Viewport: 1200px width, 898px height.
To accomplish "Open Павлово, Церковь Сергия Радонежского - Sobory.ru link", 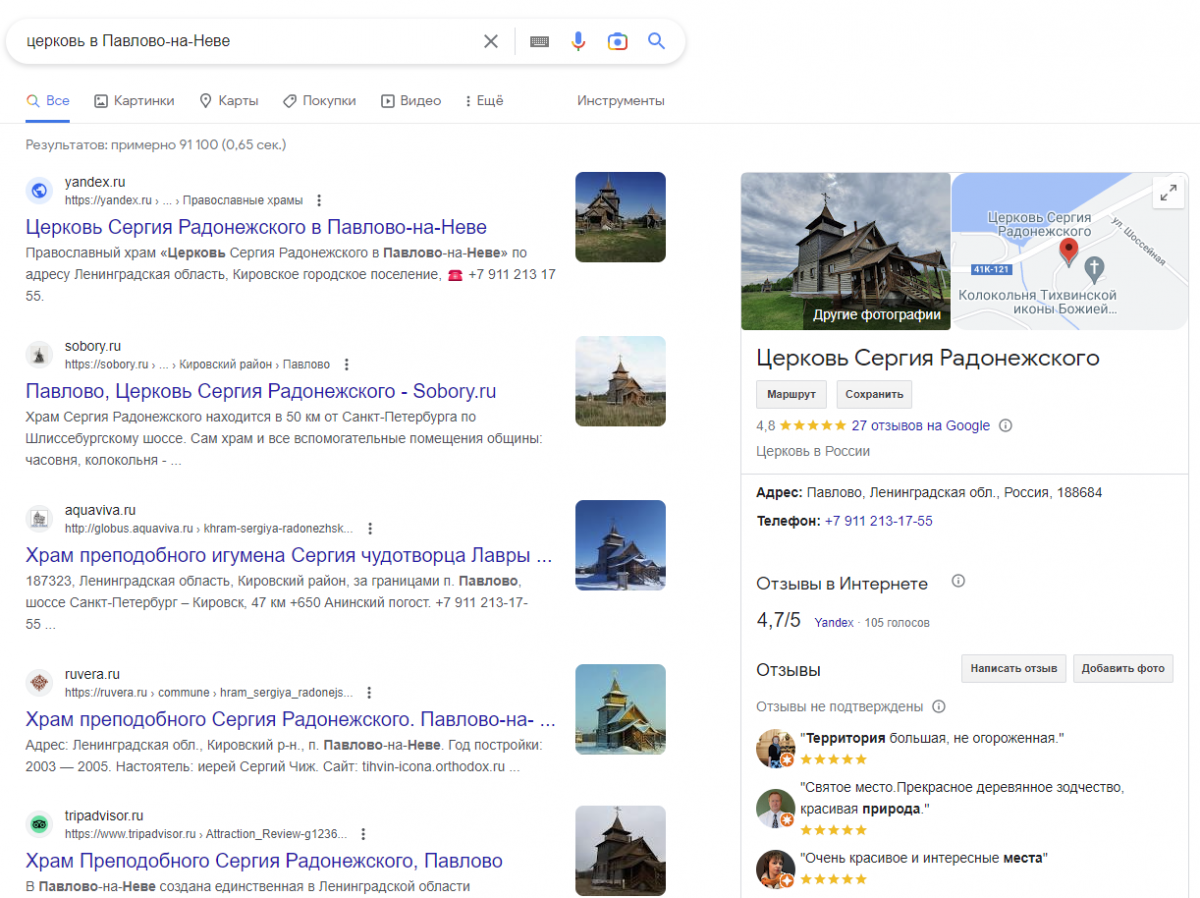I will (x=261, y=391).
